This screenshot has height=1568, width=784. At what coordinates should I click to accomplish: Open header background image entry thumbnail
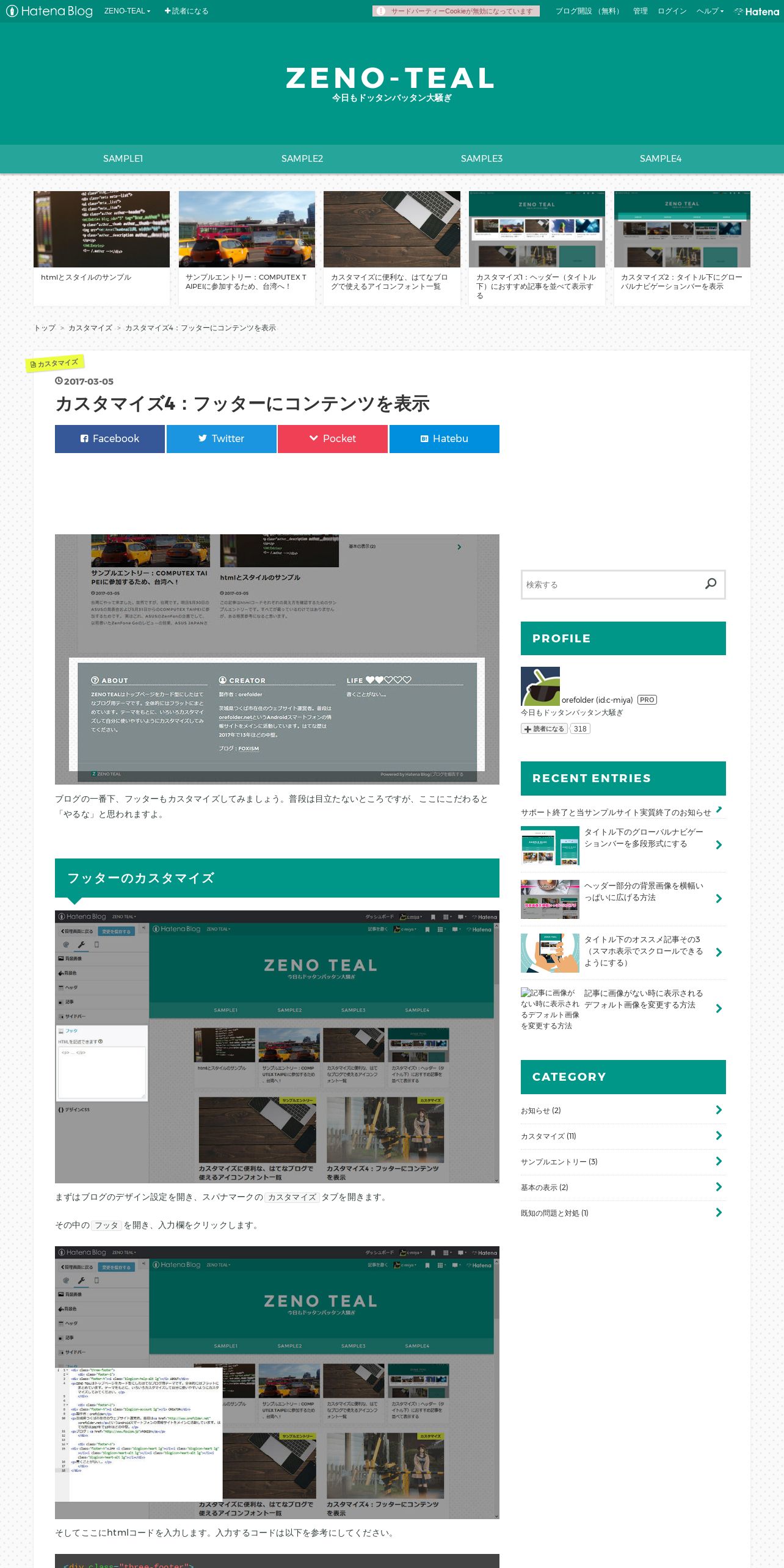tap(550, 899)
